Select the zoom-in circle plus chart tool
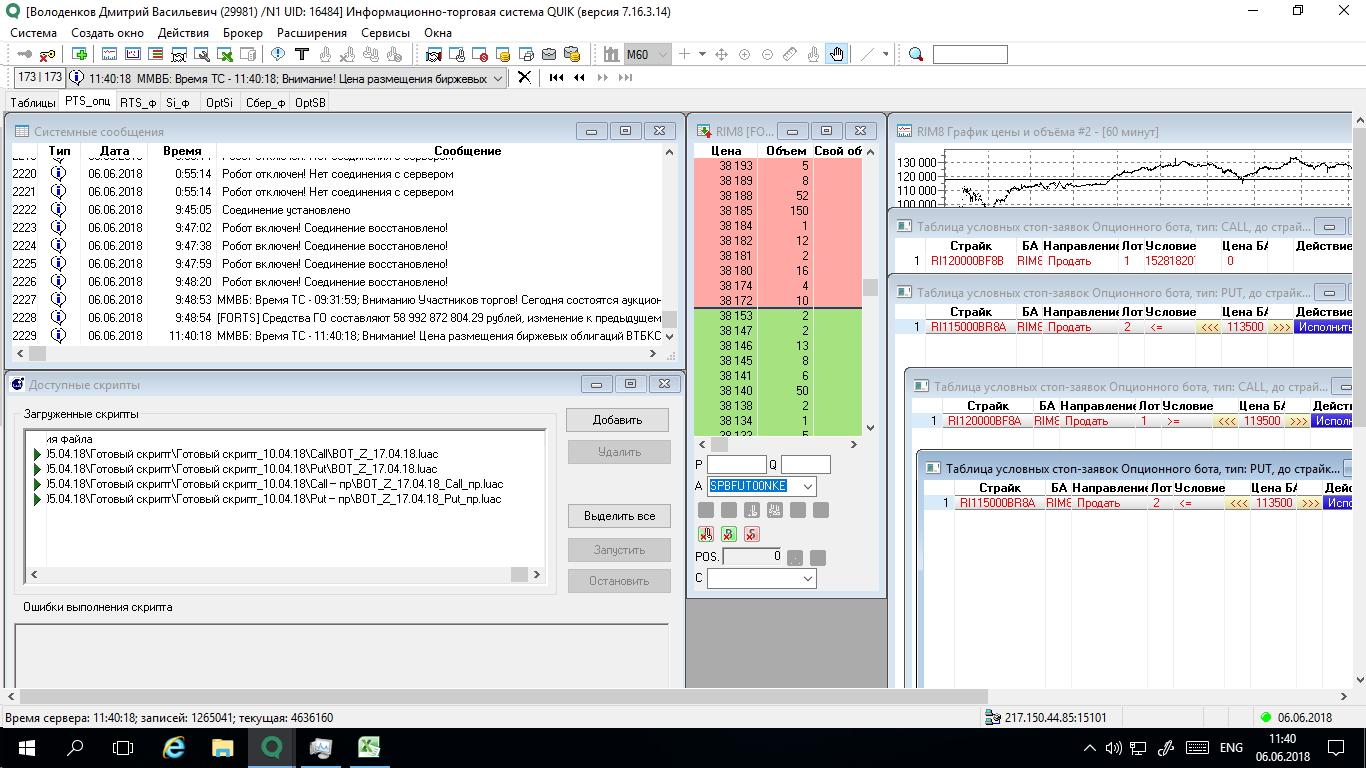The image size is (1366, 768). point(744,54)
